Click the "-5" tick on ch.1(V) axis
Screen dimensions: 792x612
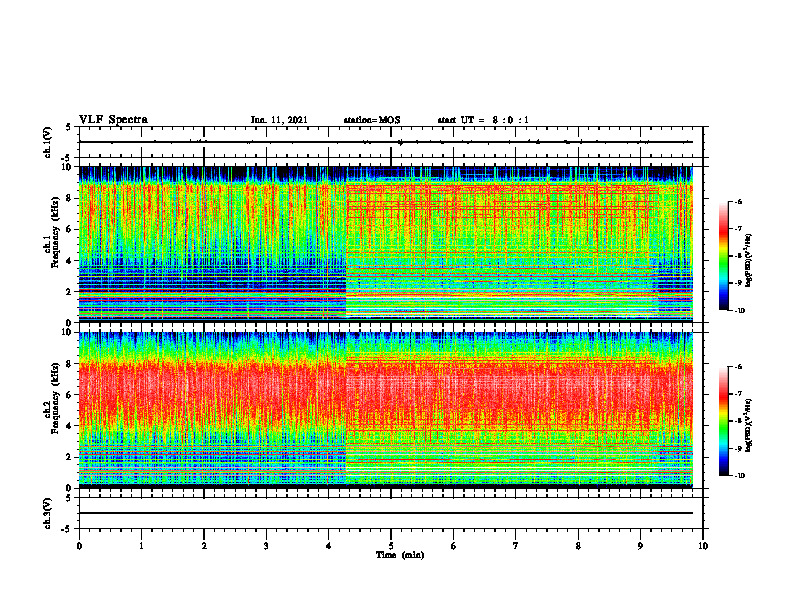(67, 158)
